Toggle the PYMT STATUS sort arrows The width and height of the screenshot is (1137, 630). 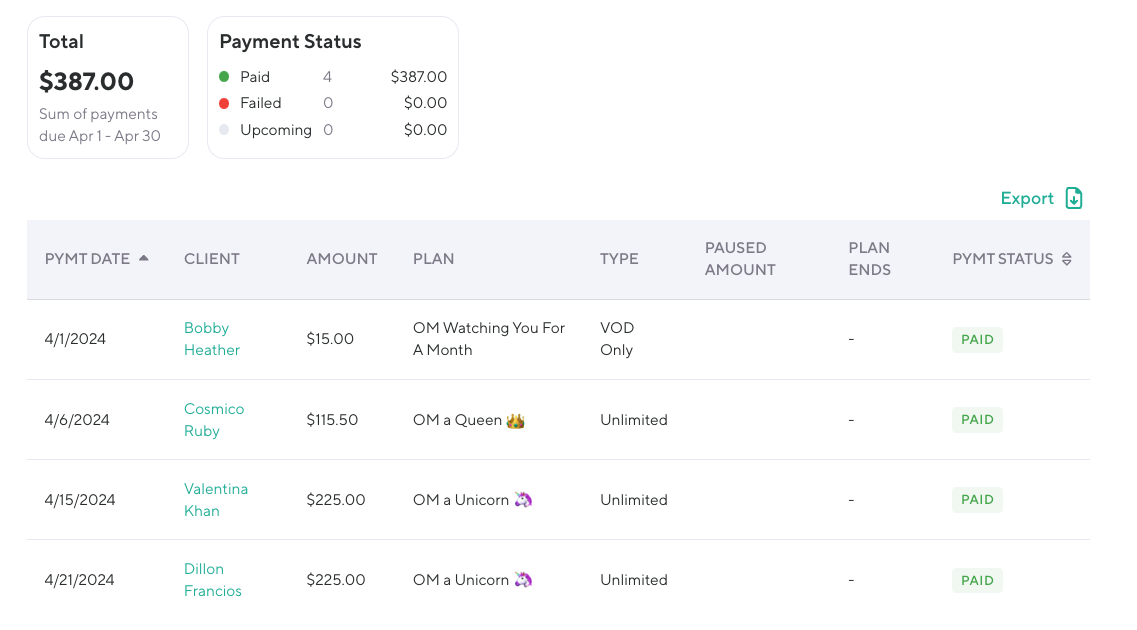(x=1066, y=259)
